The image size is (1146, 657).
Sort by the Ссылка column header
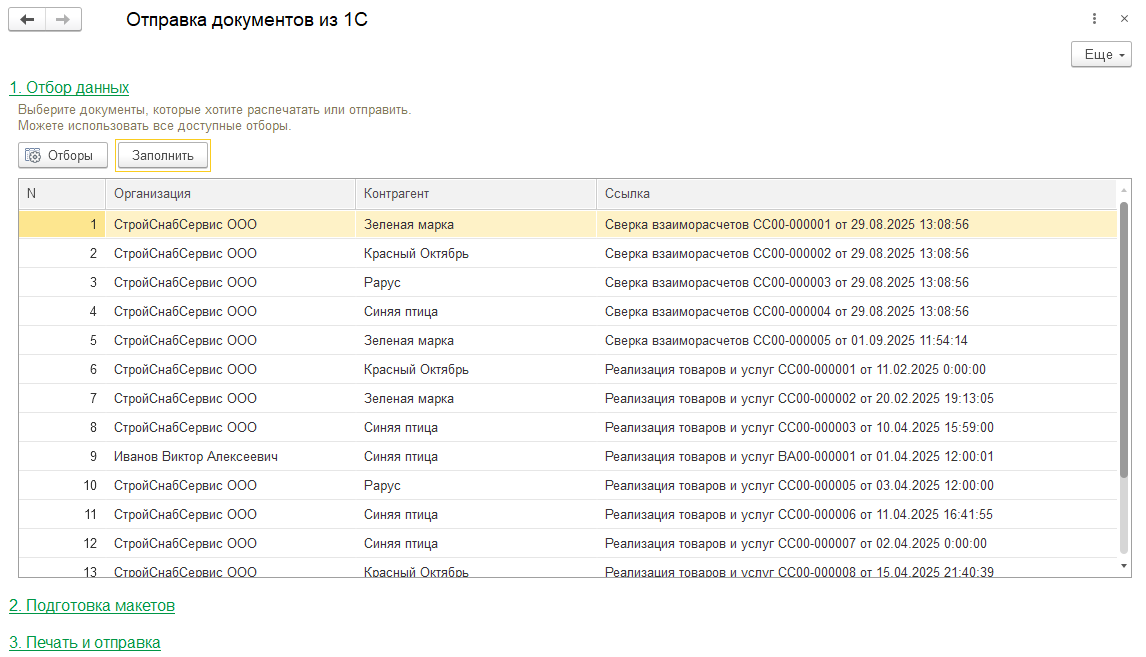pos(857,194)
